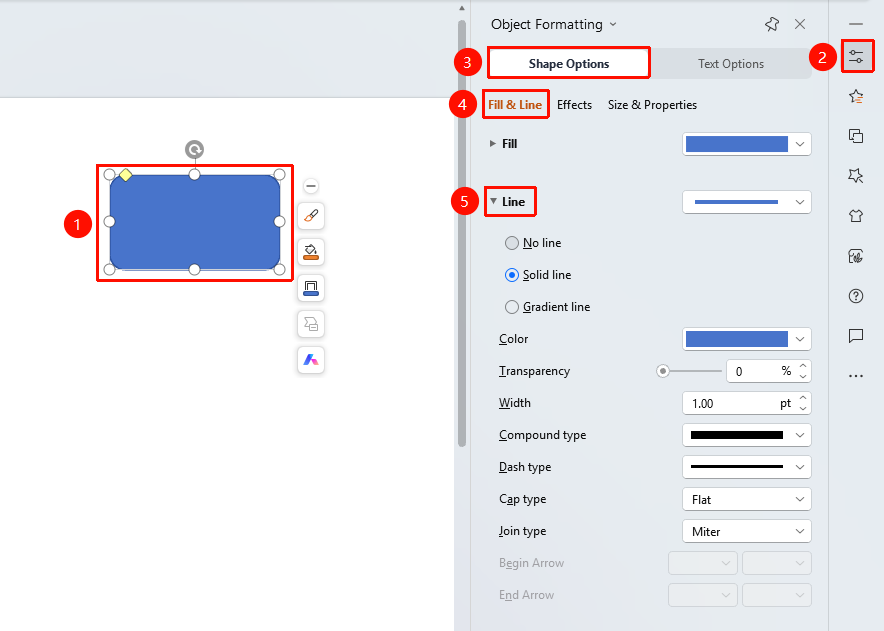
Task: Open the comment bubble icon in sidebar
Action: coord(856,336)
